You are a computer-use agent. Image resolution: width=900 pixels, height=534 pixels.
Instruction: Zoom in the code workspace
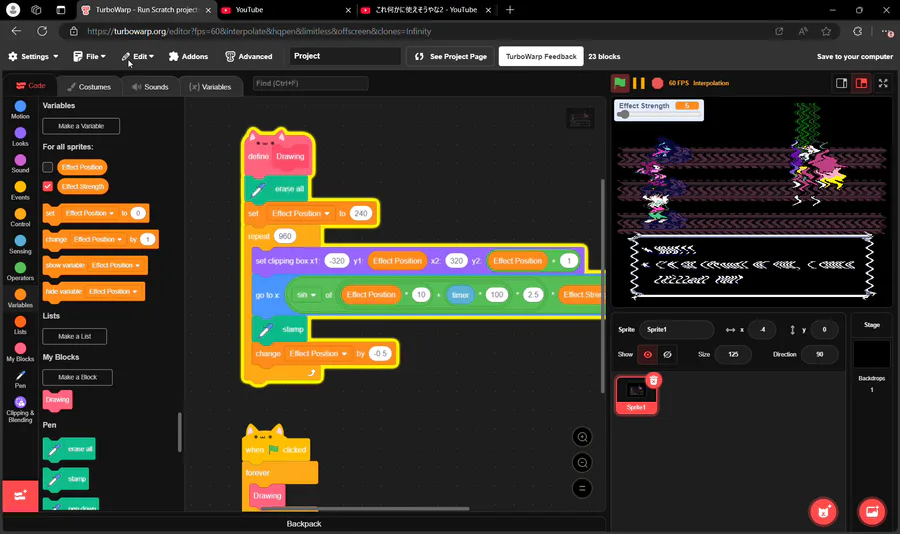(582, 437)
